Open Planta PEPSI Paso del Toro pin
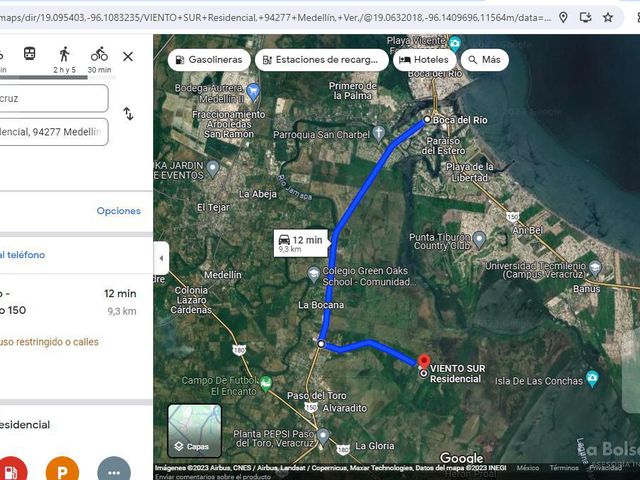This screenshot has height=480, width=640. [x=323, y=436]
